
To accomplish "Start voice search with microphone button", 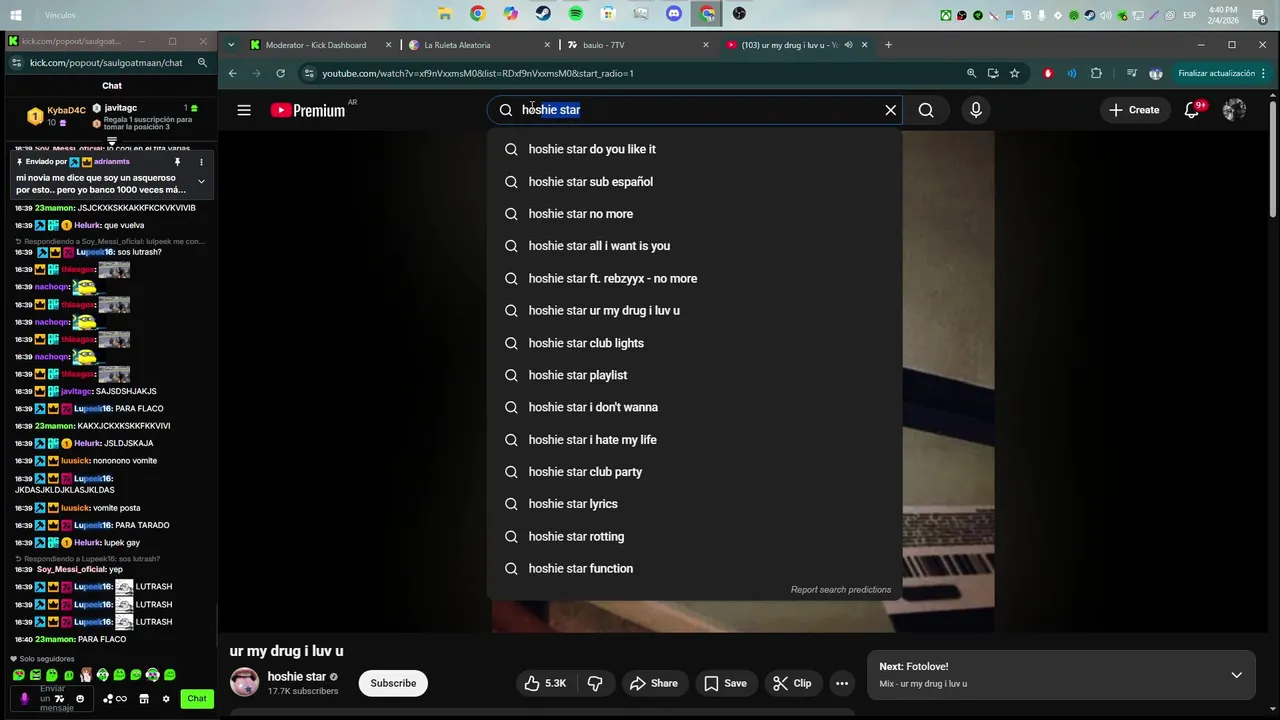I will (x=976, y=110).
